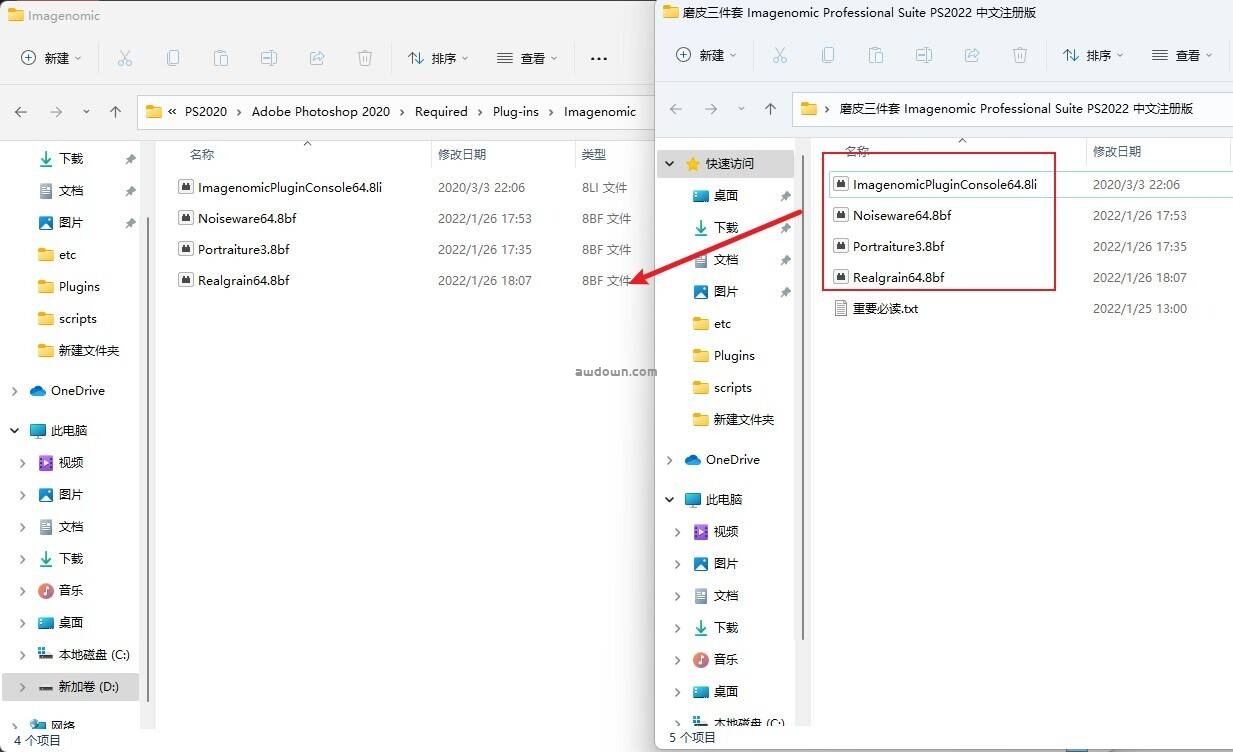1233x752 pixels.
Task: Click the Cut icon in left window toolbar
Action: tap(125, 58)
